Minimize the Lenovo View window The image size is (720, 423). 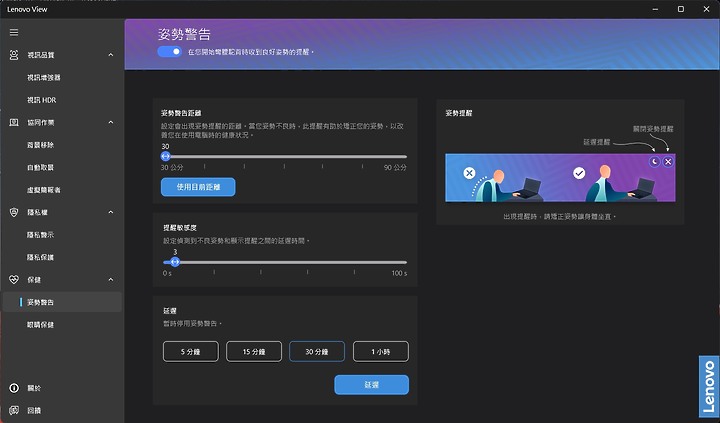(656, 9)
